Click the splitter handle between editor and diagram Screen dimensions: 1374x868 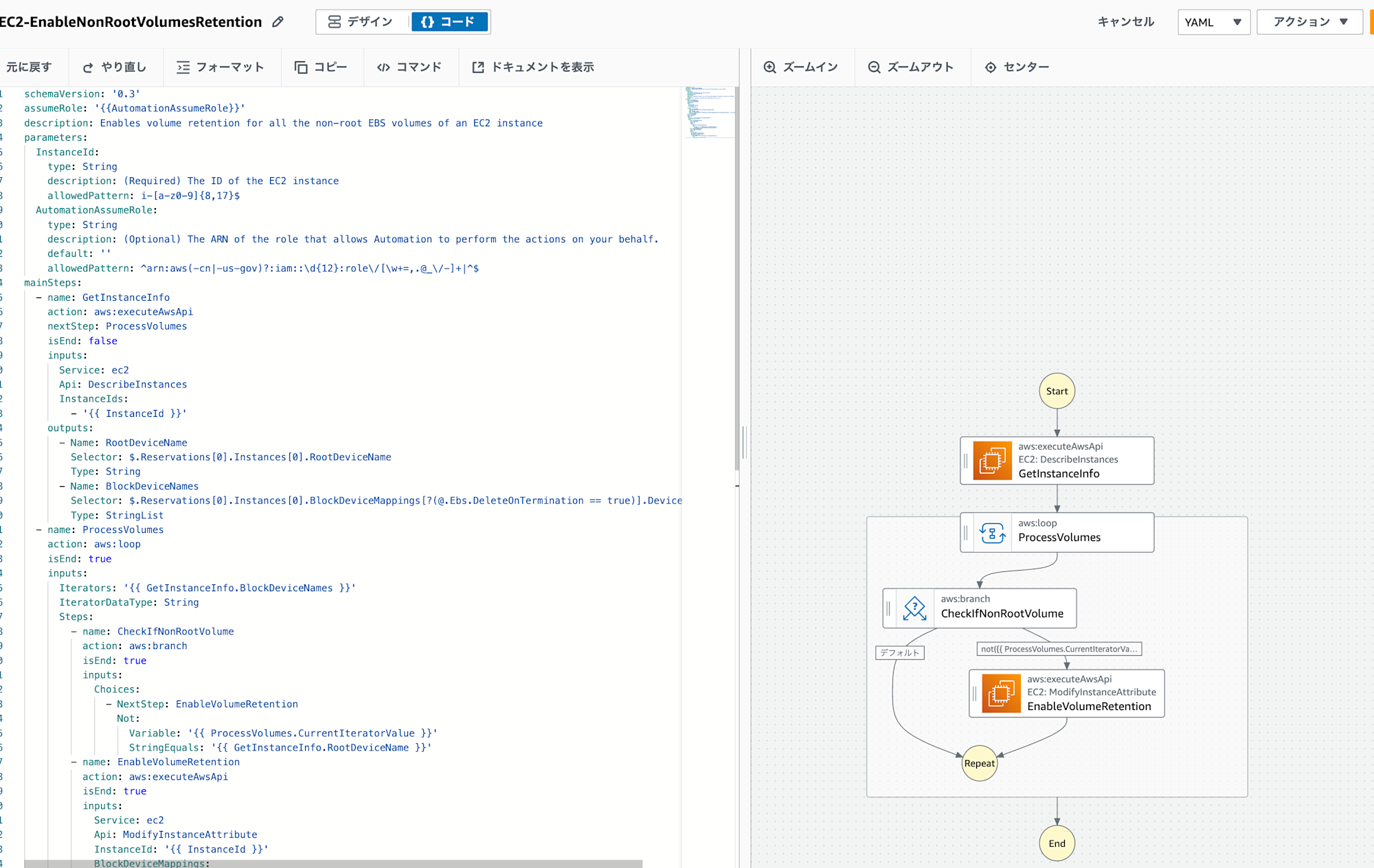[744, 442]
